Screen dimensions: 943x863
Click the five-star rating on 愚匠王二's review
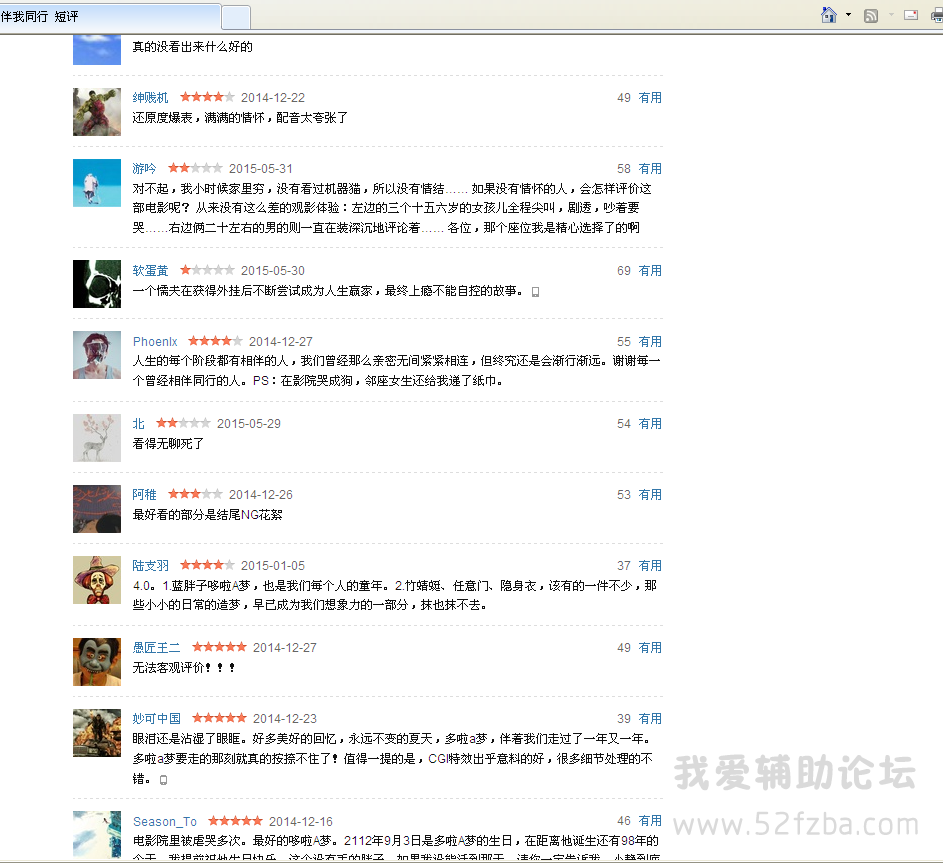click(219, 648)
